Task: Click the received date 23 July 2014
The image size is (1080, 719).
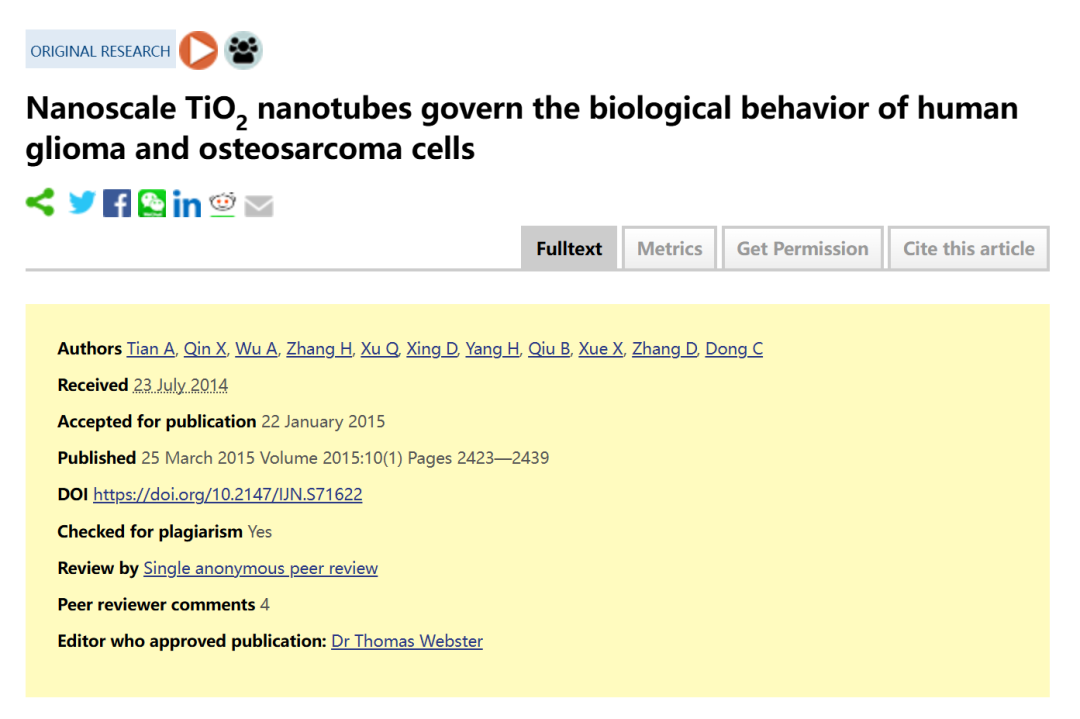Action: click(180, 385)
